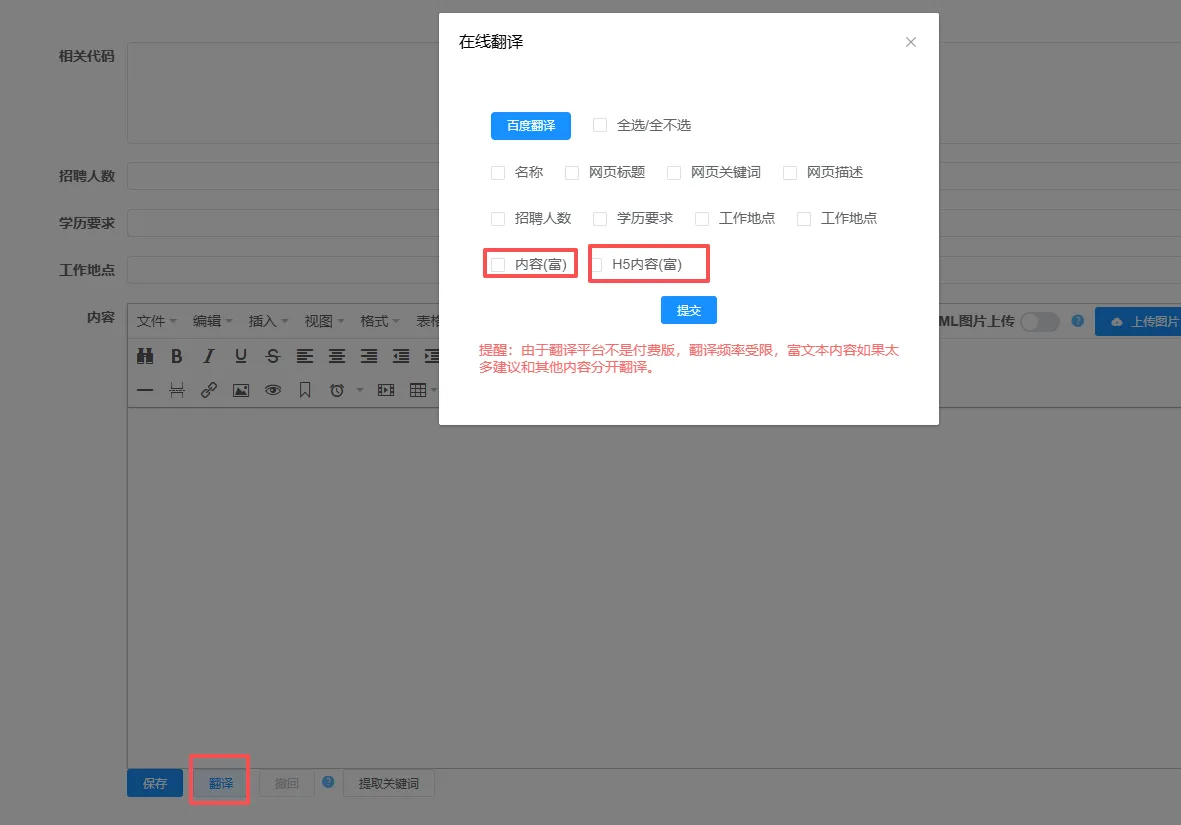The image size is (1181, 825).
Task: Toggle the HTML图片上传 switch
Action: [1039, 321]
